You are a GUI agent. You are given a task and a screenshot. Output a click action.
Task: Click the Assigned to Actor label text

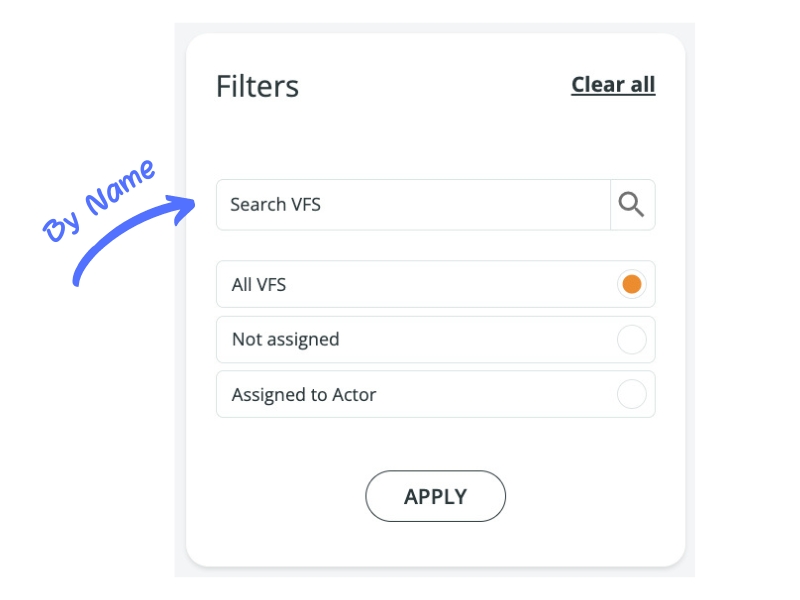point(304,395)
